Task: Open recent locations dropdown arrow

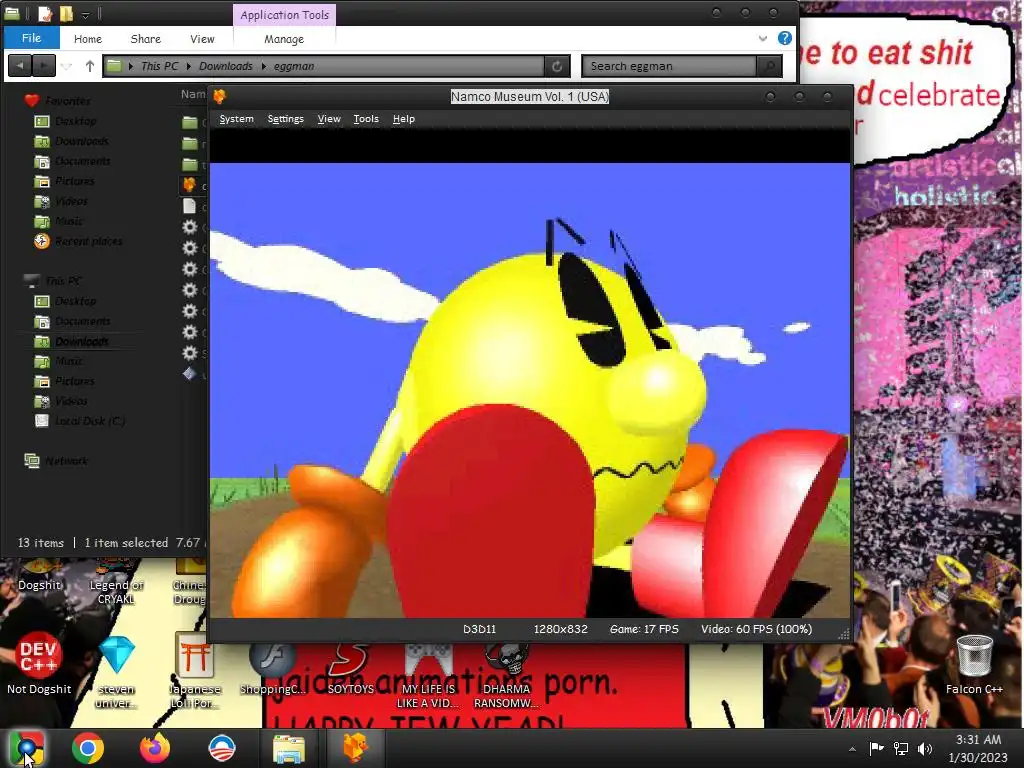Action: click(x=67, y=66)
